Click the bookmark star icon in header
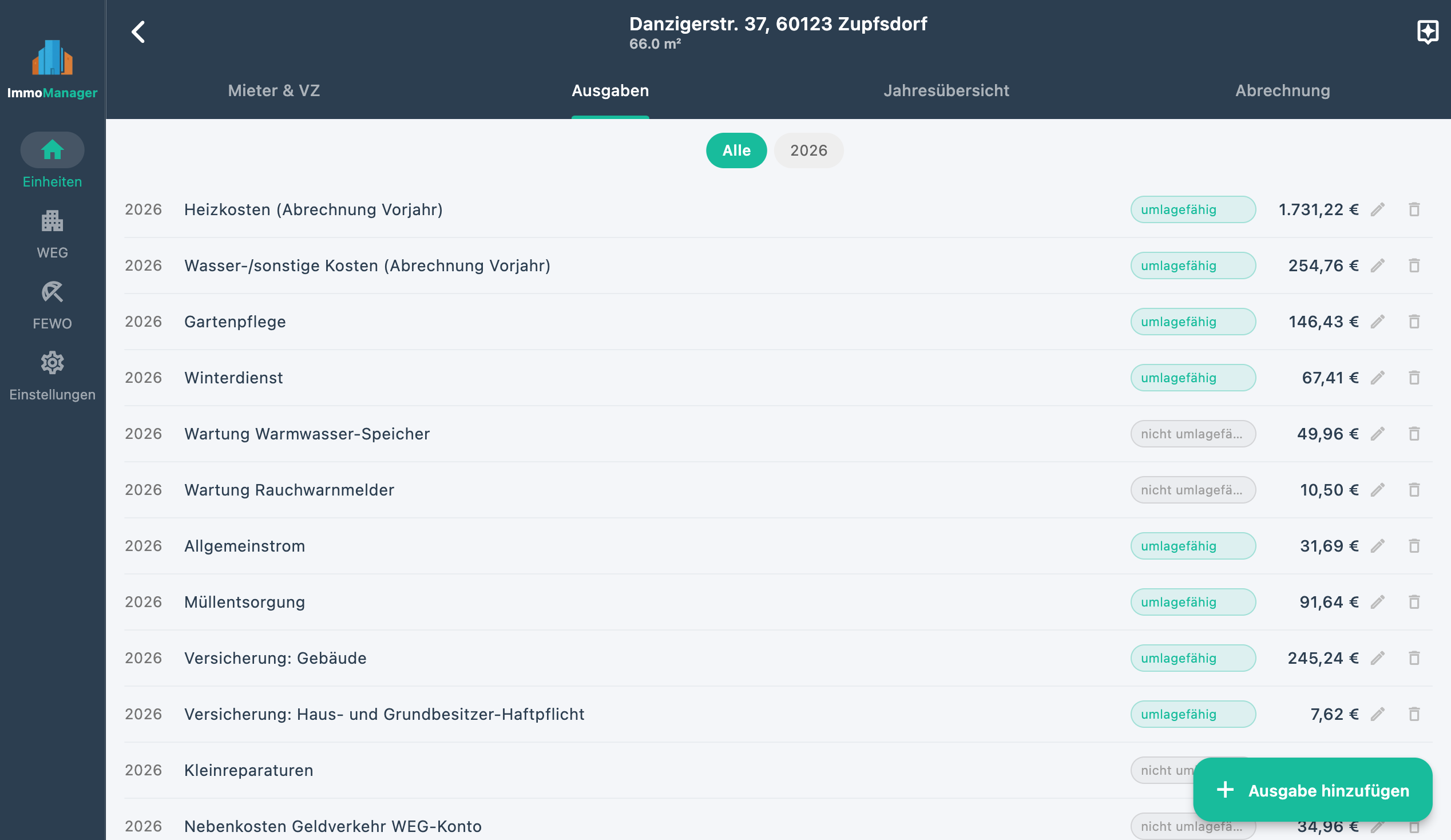This screenshot has width=1451, height=840. pos(1428,31)
